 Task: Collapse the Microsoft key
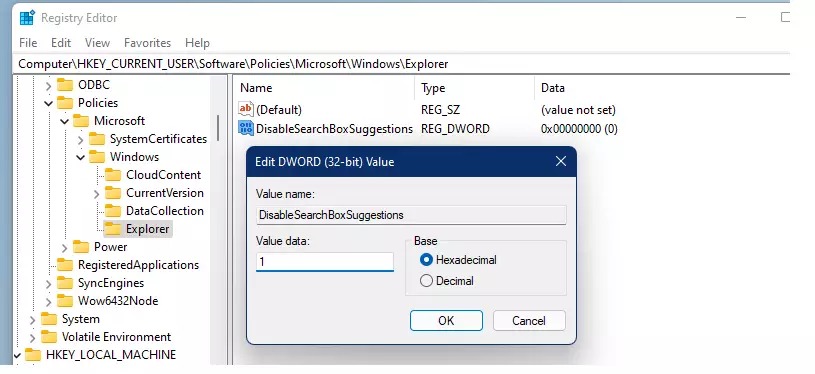[64, 121]
